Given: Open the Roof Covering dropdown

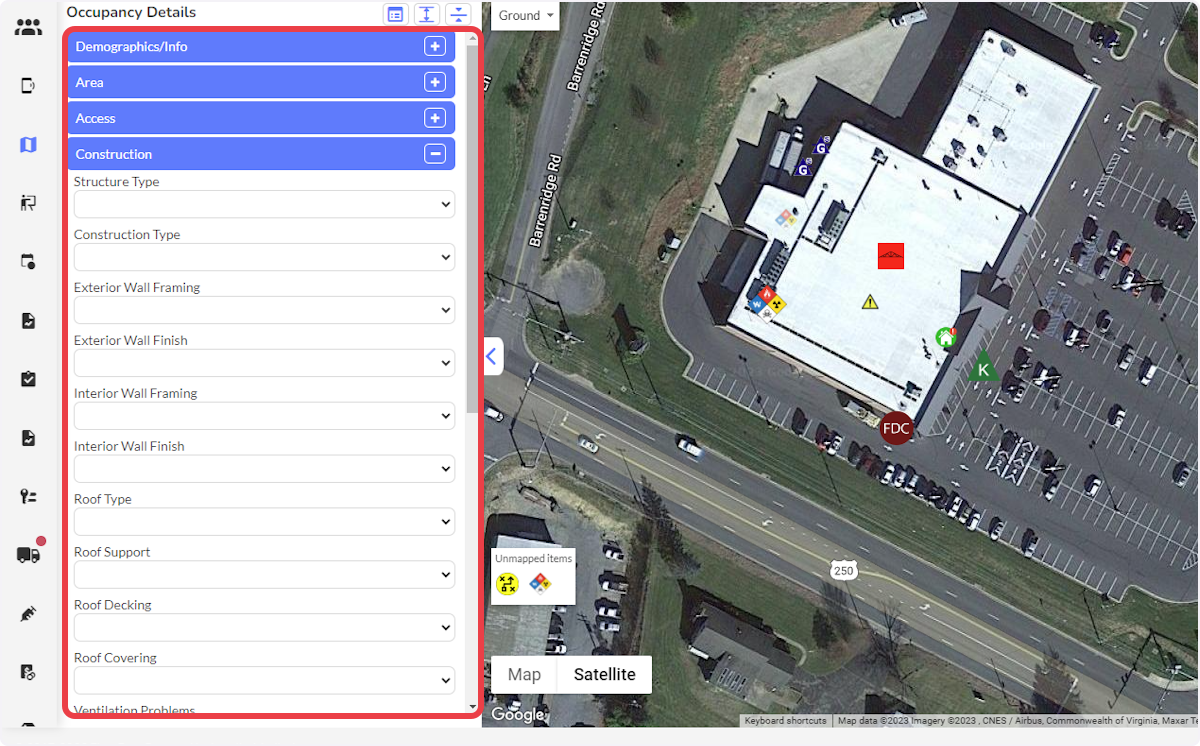Looking at the screenshot, I should [x=264, y=681].
